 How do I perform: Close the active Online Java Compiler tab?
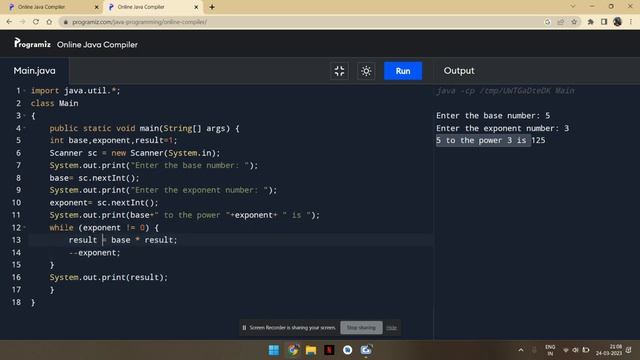[196, 7]
